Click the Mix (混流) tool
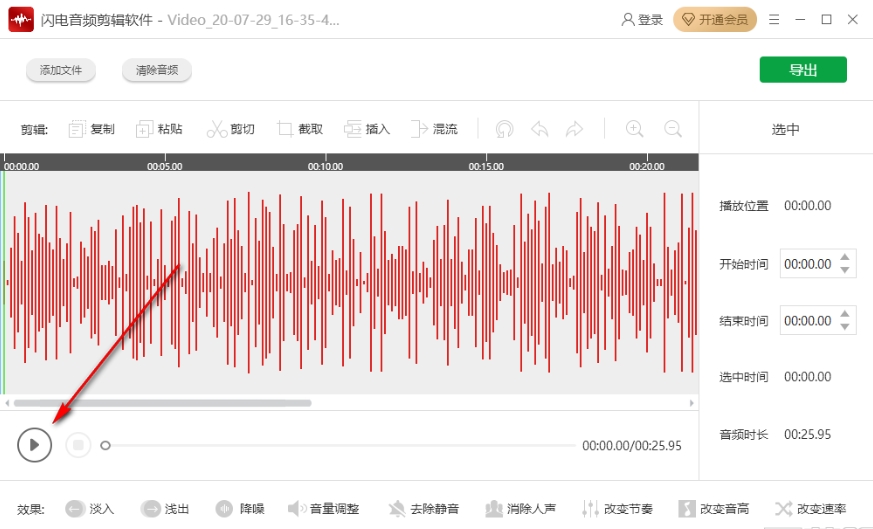Viewport: 873px width, 529px height. point(434,129)
